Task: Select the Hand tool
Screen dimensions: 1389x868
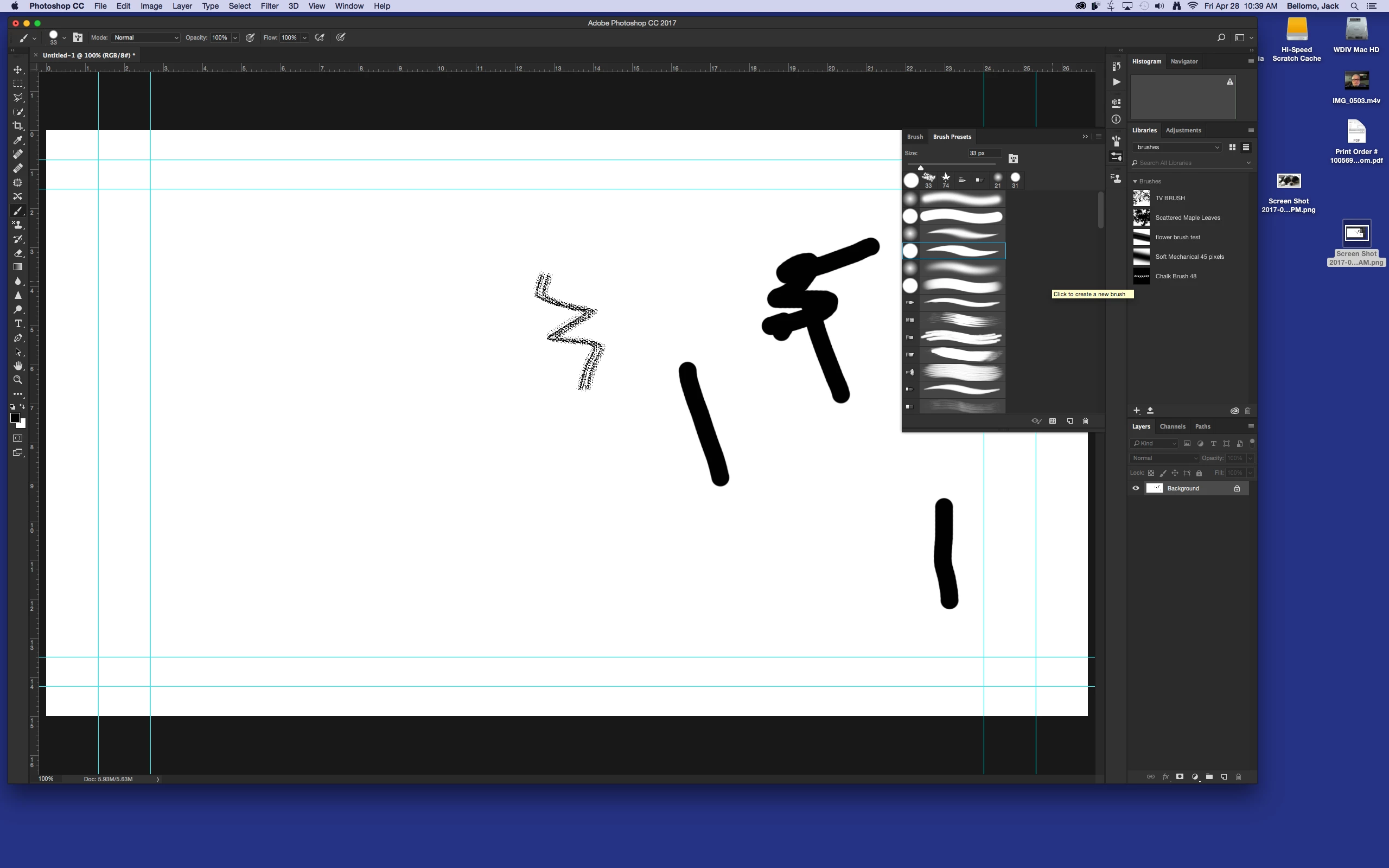Action: tap(18, 366)
